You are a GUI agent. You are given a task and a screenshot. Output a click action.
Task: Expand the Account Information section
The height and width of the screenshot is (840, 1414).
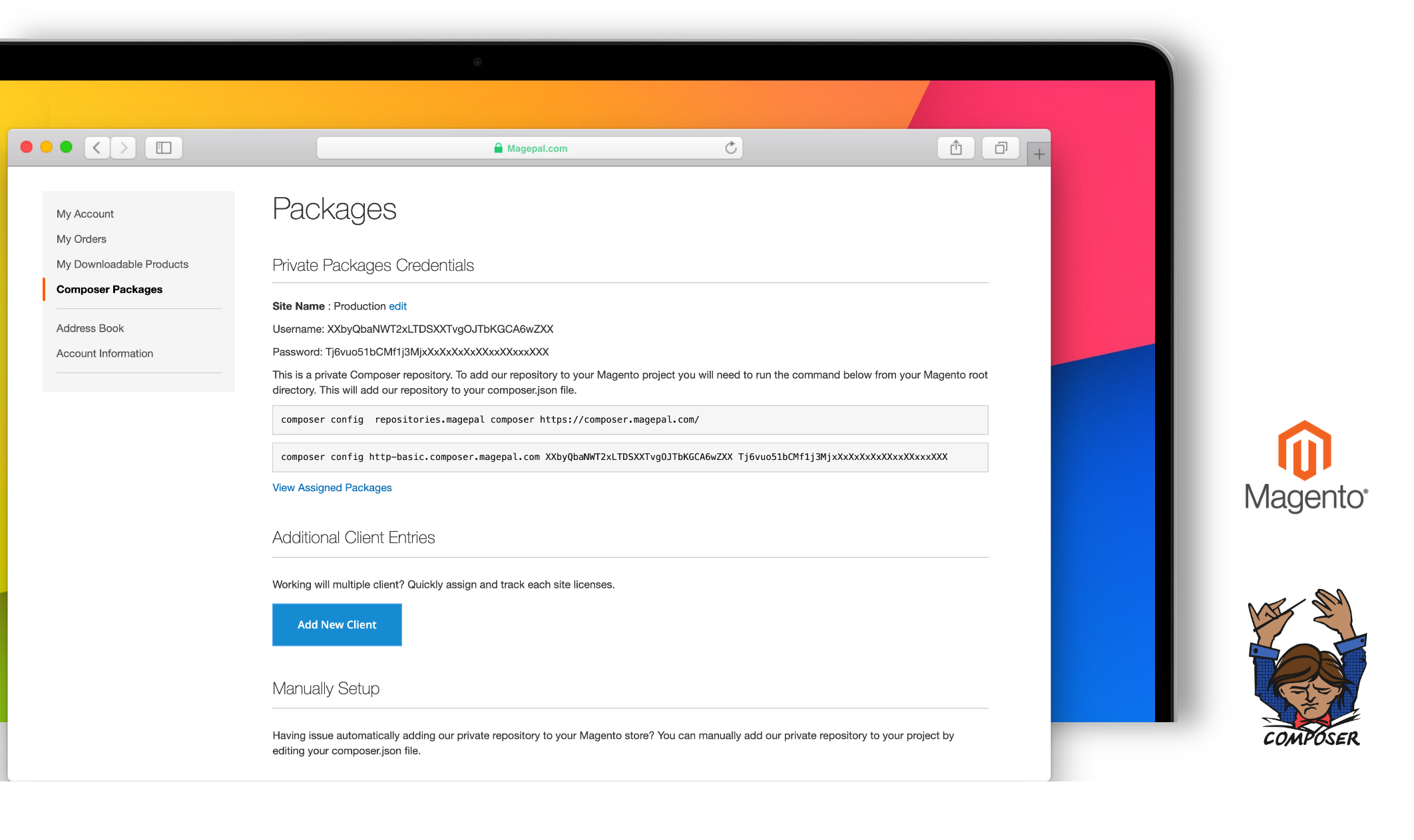104,353
